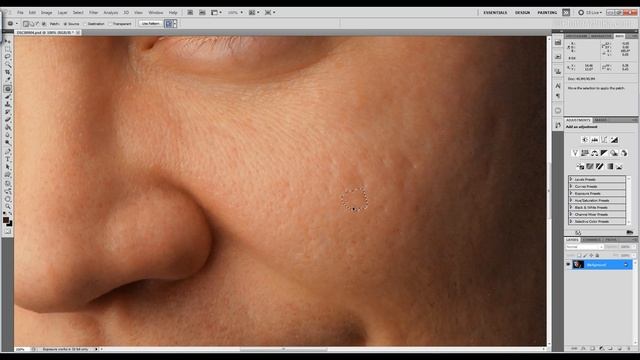Image resolution: width=640 pixels, height=360 pixels.
Task: Add a Curves adjustment
Action: 604,140
